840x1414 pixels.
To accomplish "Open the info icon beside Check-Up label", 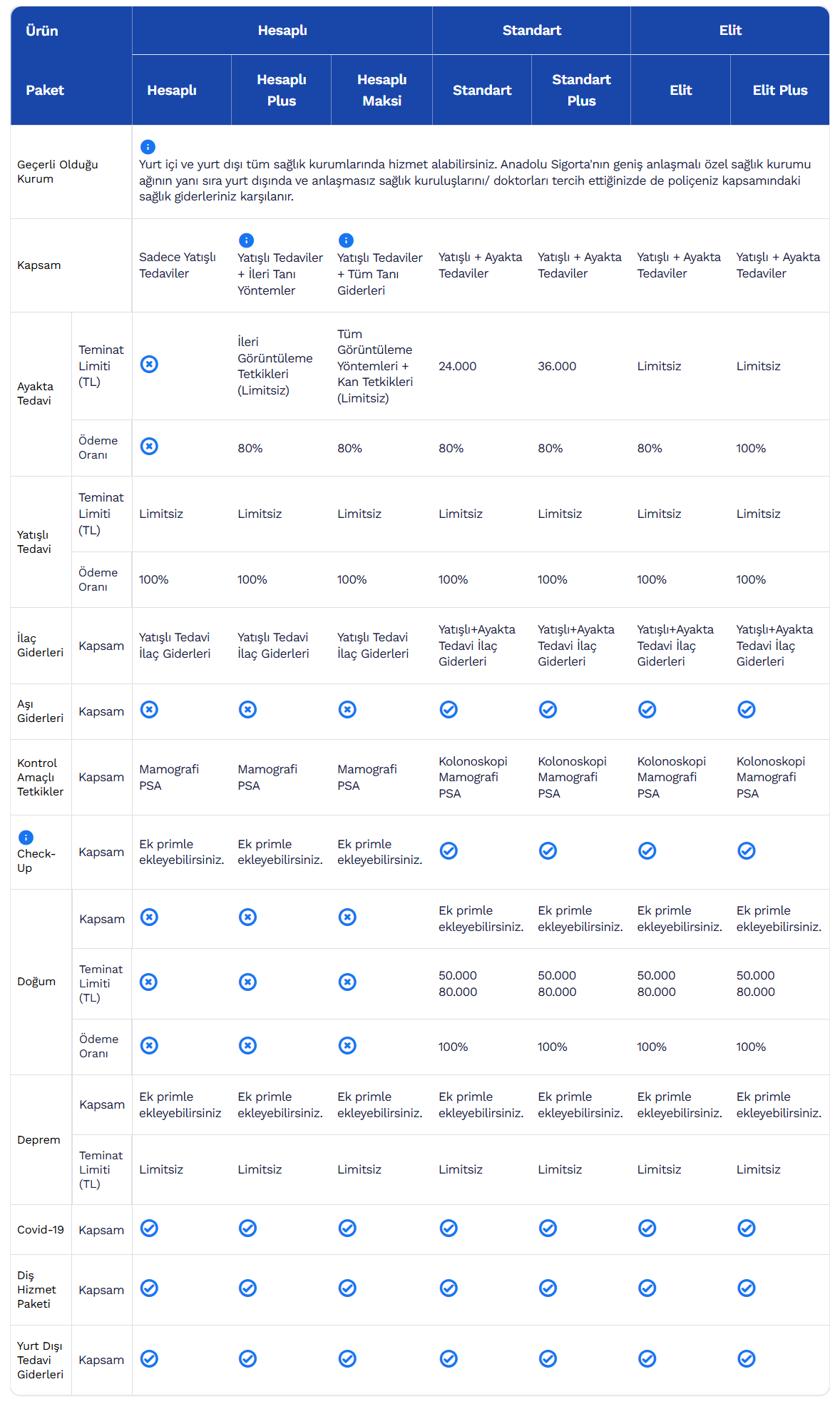I will tap(26, 838).
